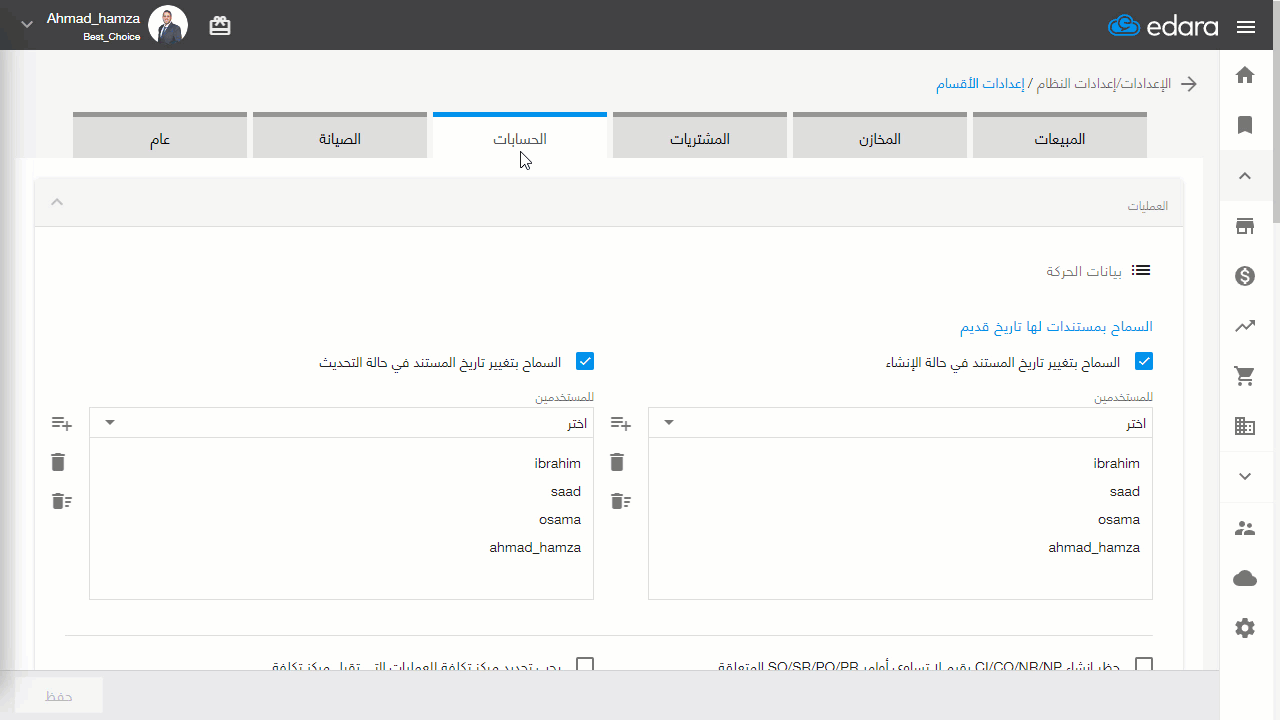Click the حفظ save button
The image size is (1280, 720).
(59, 696)
